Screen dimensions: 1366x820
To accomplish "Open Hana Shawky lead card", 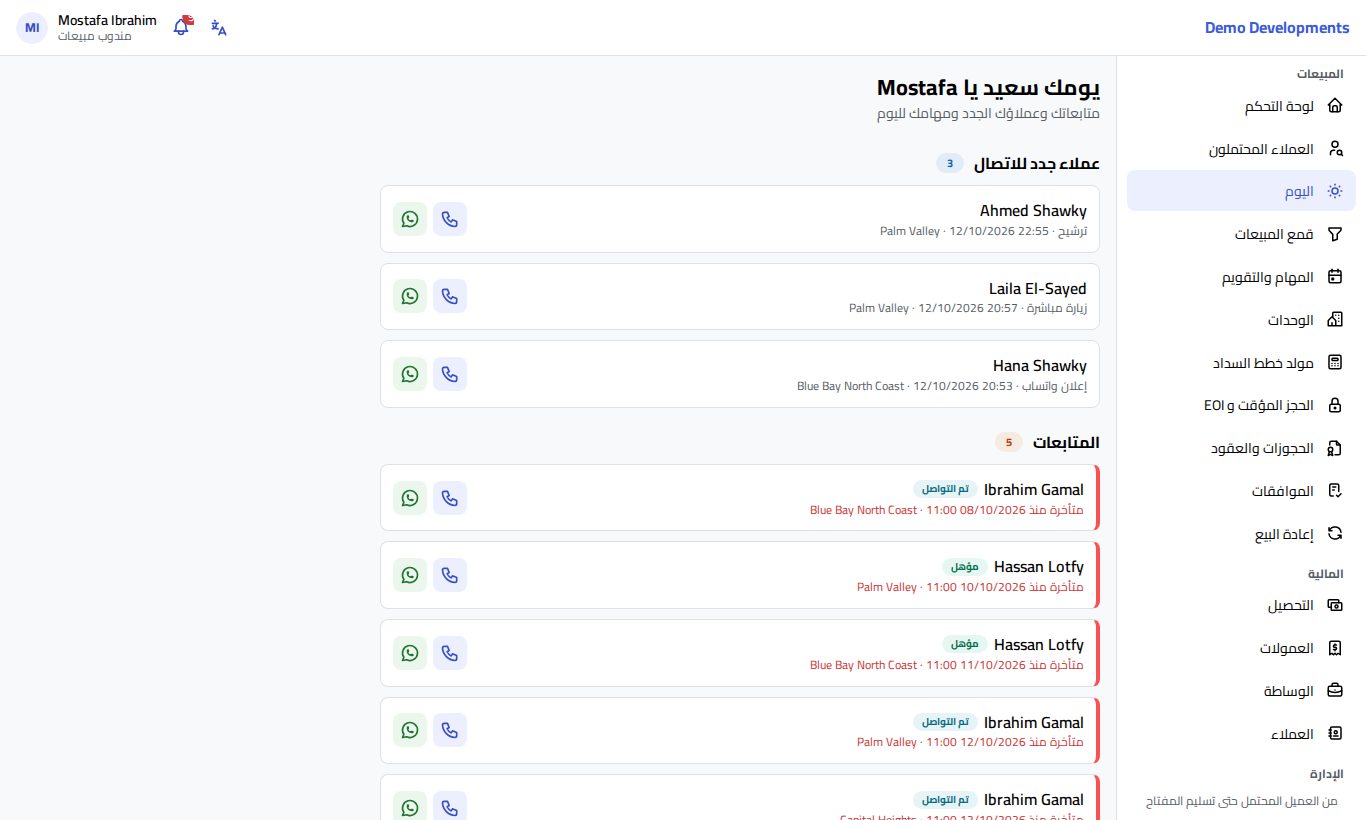I will [740, 374].
